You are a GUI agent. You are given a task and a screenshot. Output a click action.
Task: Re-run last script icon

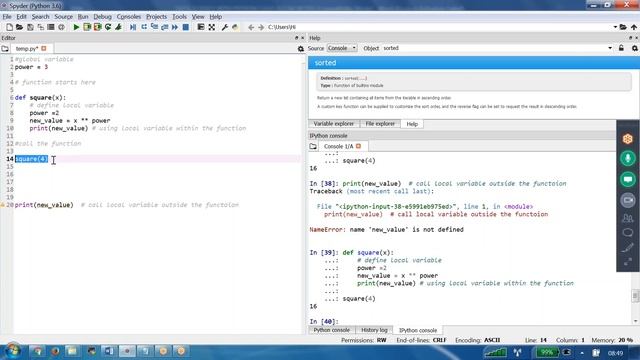pos(108,27)
